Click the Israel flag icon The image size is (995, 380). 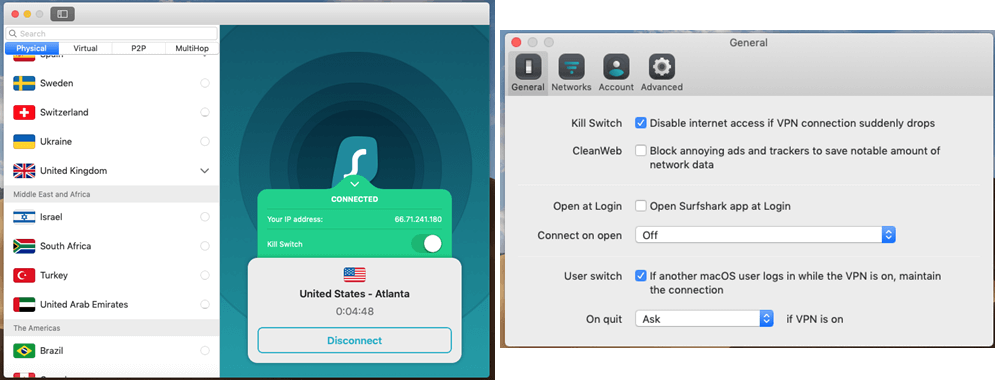pos(24,217)
